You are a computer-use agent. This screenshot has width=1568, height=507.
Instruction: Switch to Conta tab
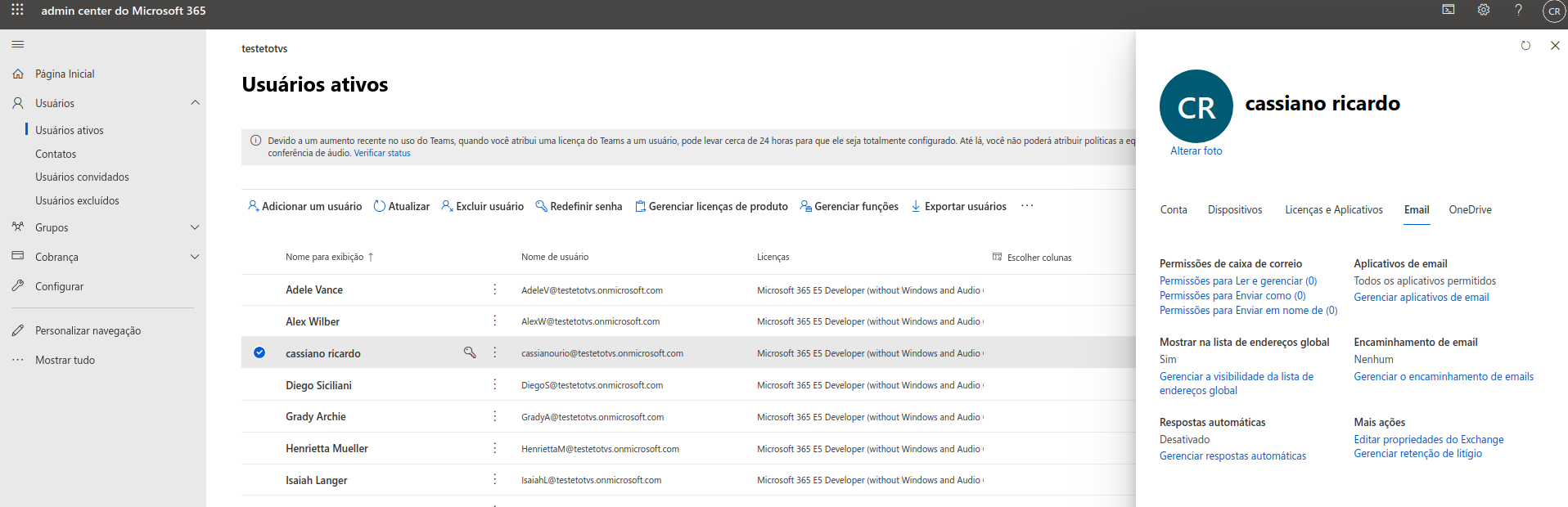click(1174, 209)
